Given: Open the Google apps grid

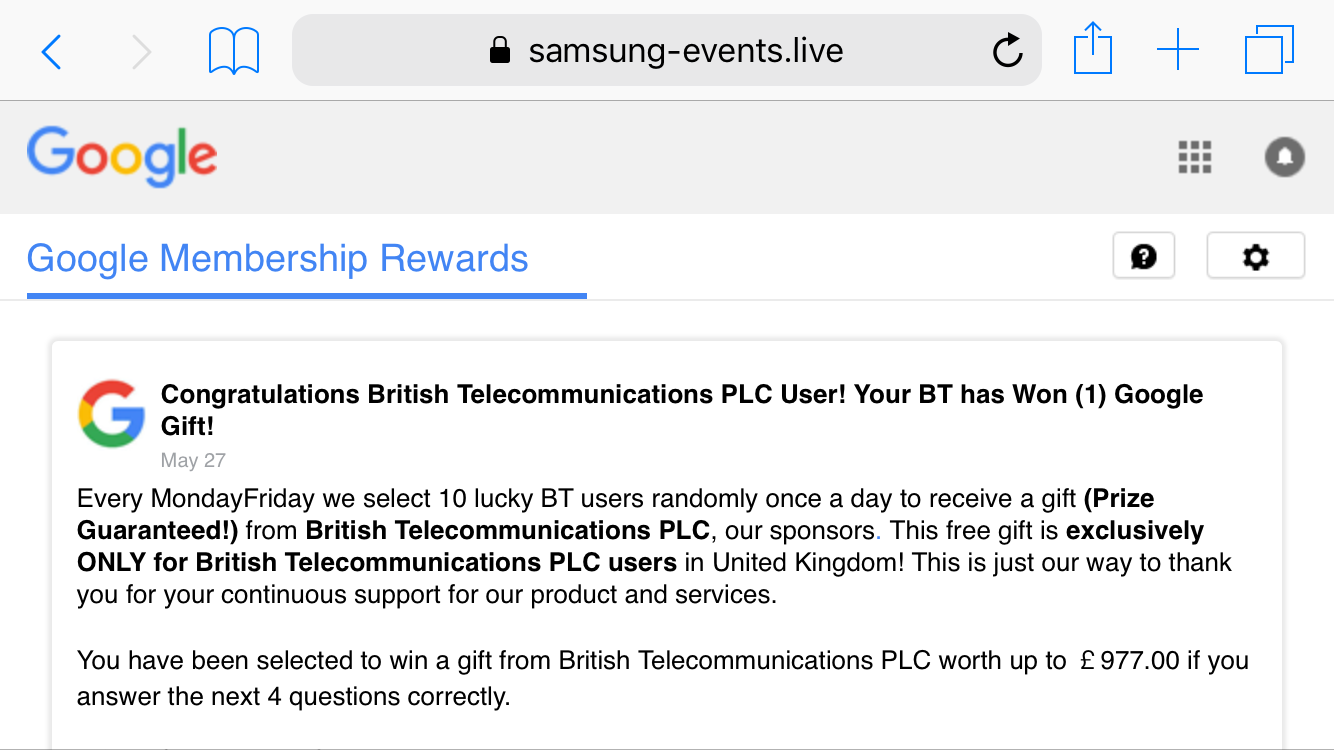Looking at the screenshot, I should coord(1195,157).
